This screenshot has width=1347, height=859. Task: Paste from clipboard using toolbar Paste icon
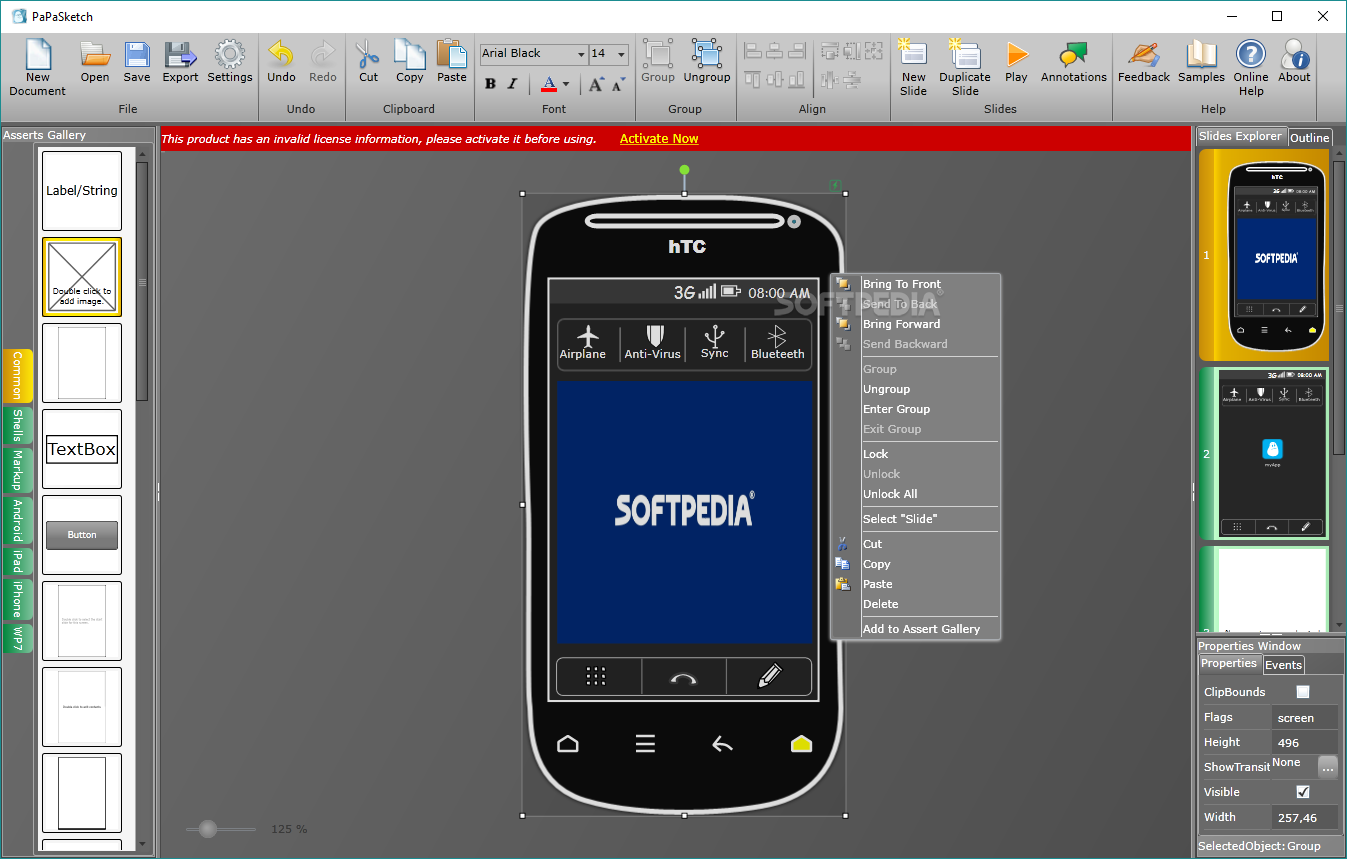(452, 54)
